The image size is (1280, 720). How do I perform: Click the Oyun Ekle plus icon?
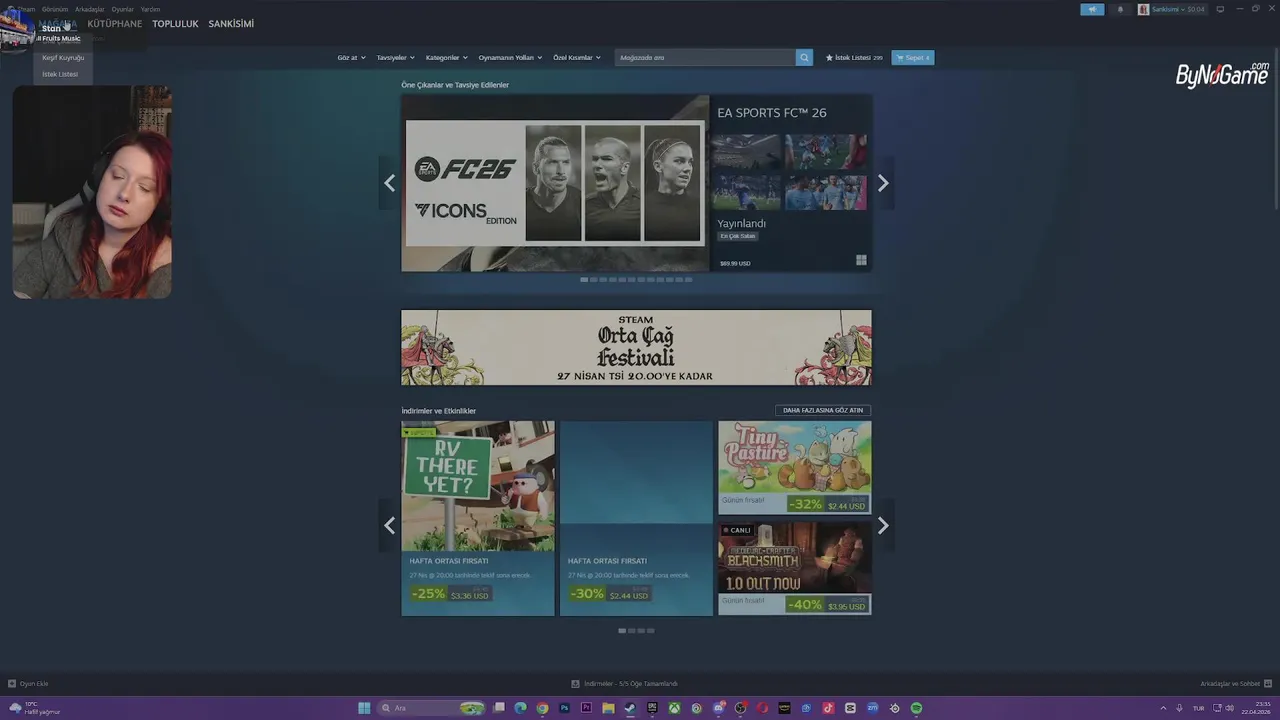click(12, 684)
